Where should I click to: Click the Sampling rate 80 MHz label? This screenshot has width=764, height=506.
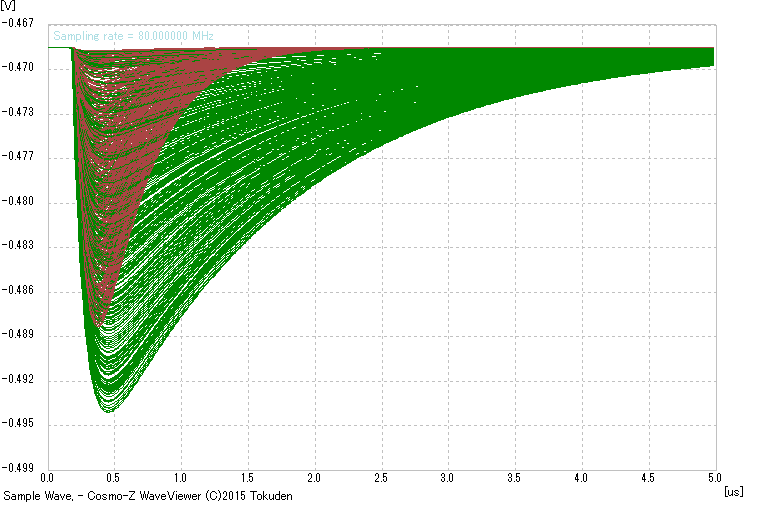pos(133,36)
